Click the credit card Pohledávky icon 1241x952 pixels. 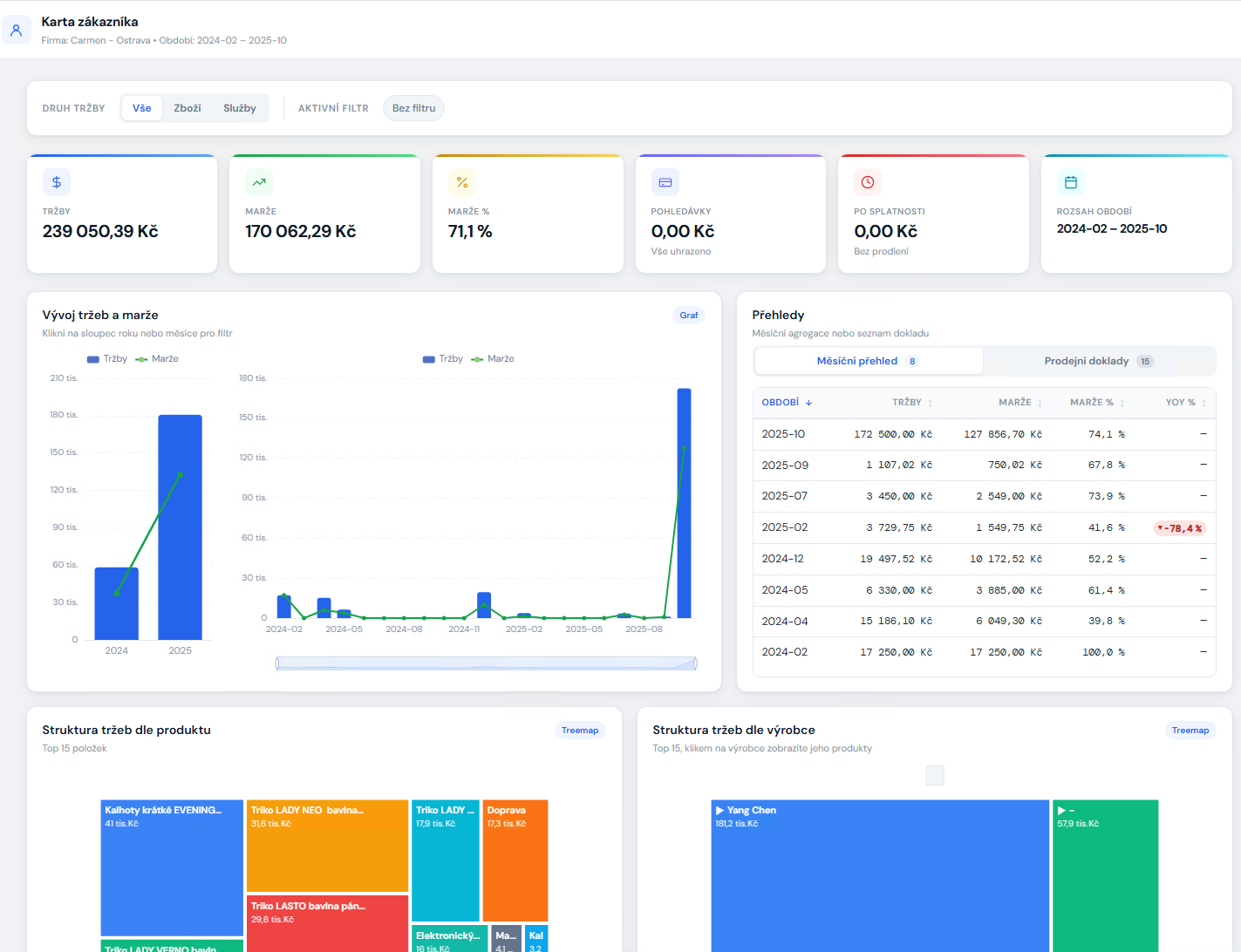[665, 182]
